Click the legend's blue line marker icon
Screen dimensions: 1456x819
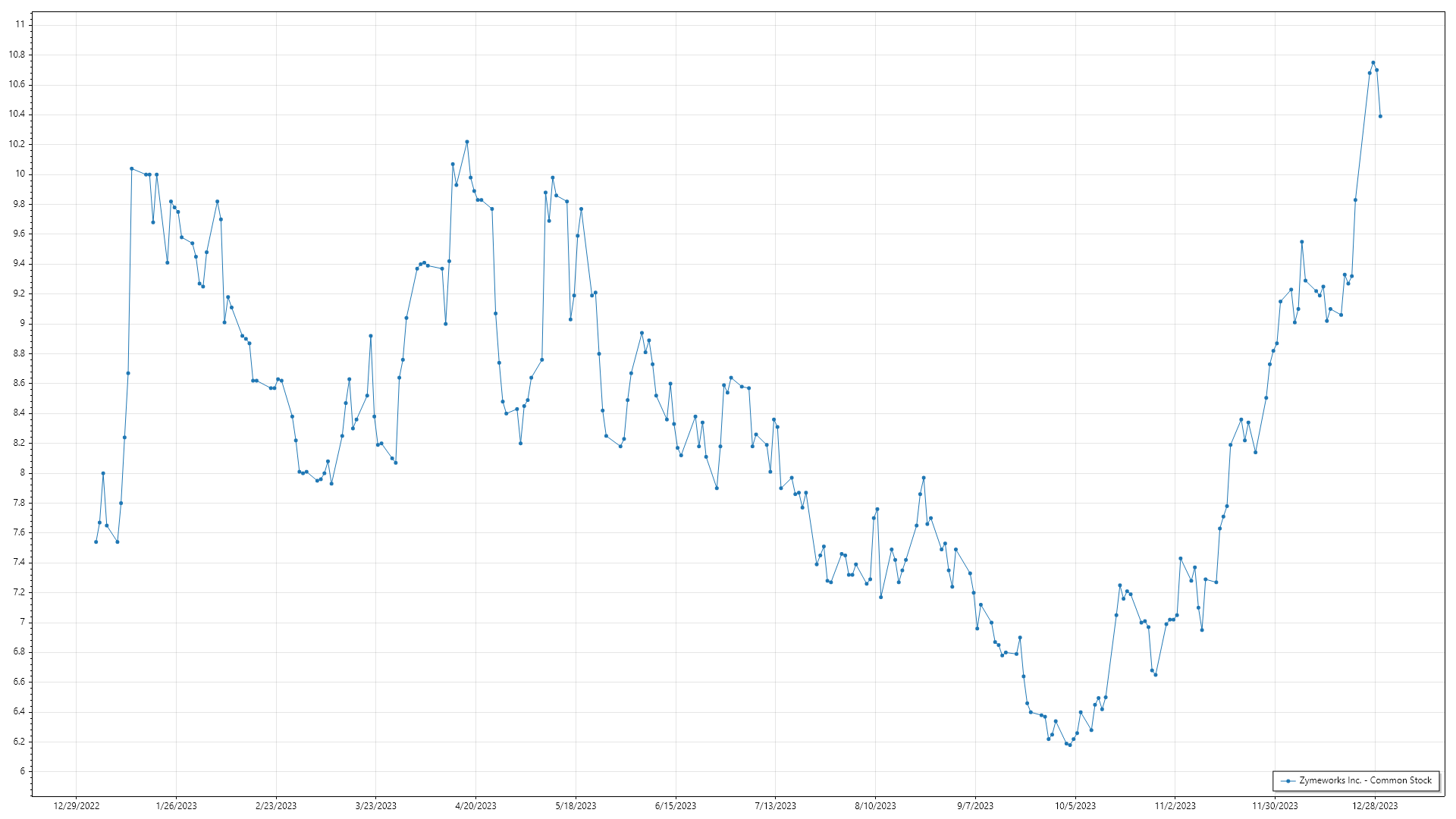[1288, 781]
